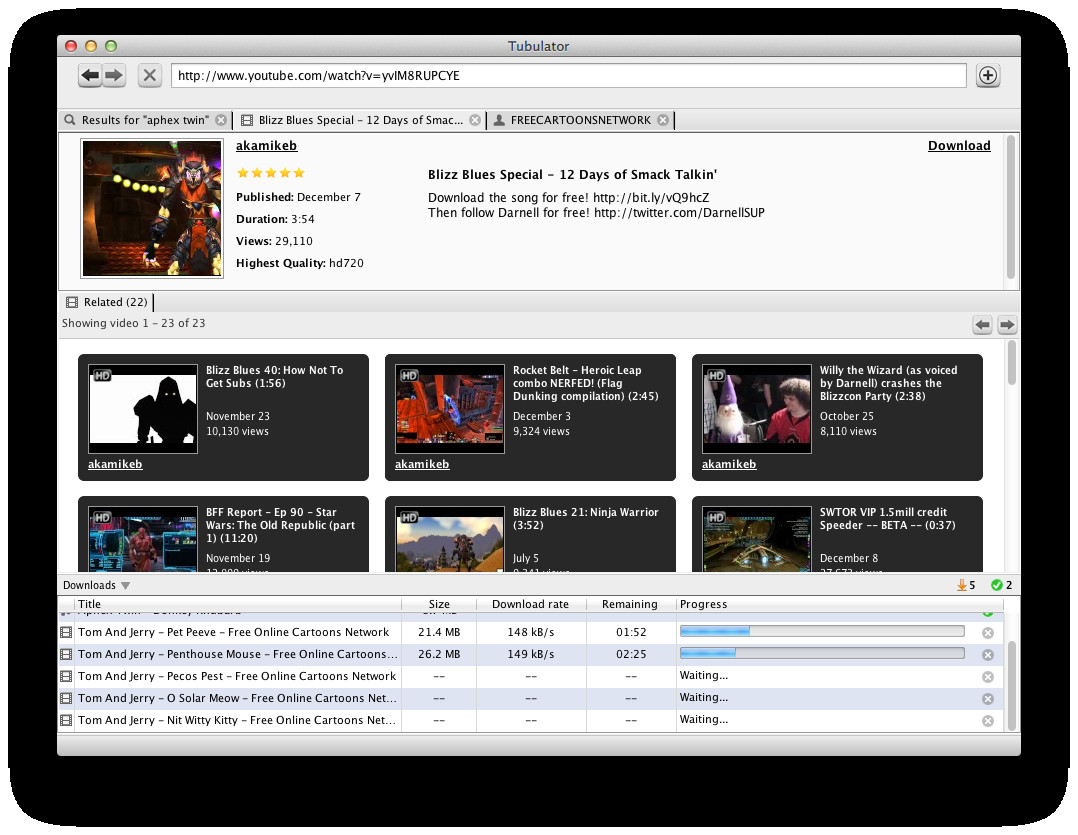Click the 'Showing video 1 – 23 of 23' text
The height and width of the screenshot is (835, 1078).
tap(133, 323)
